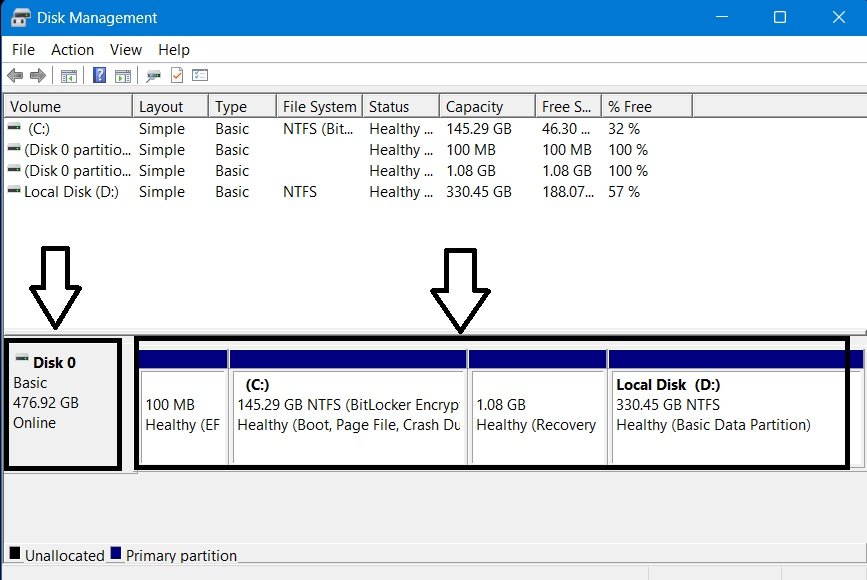
Task: Sort by the Status column header
Action: tap(401, 106)
